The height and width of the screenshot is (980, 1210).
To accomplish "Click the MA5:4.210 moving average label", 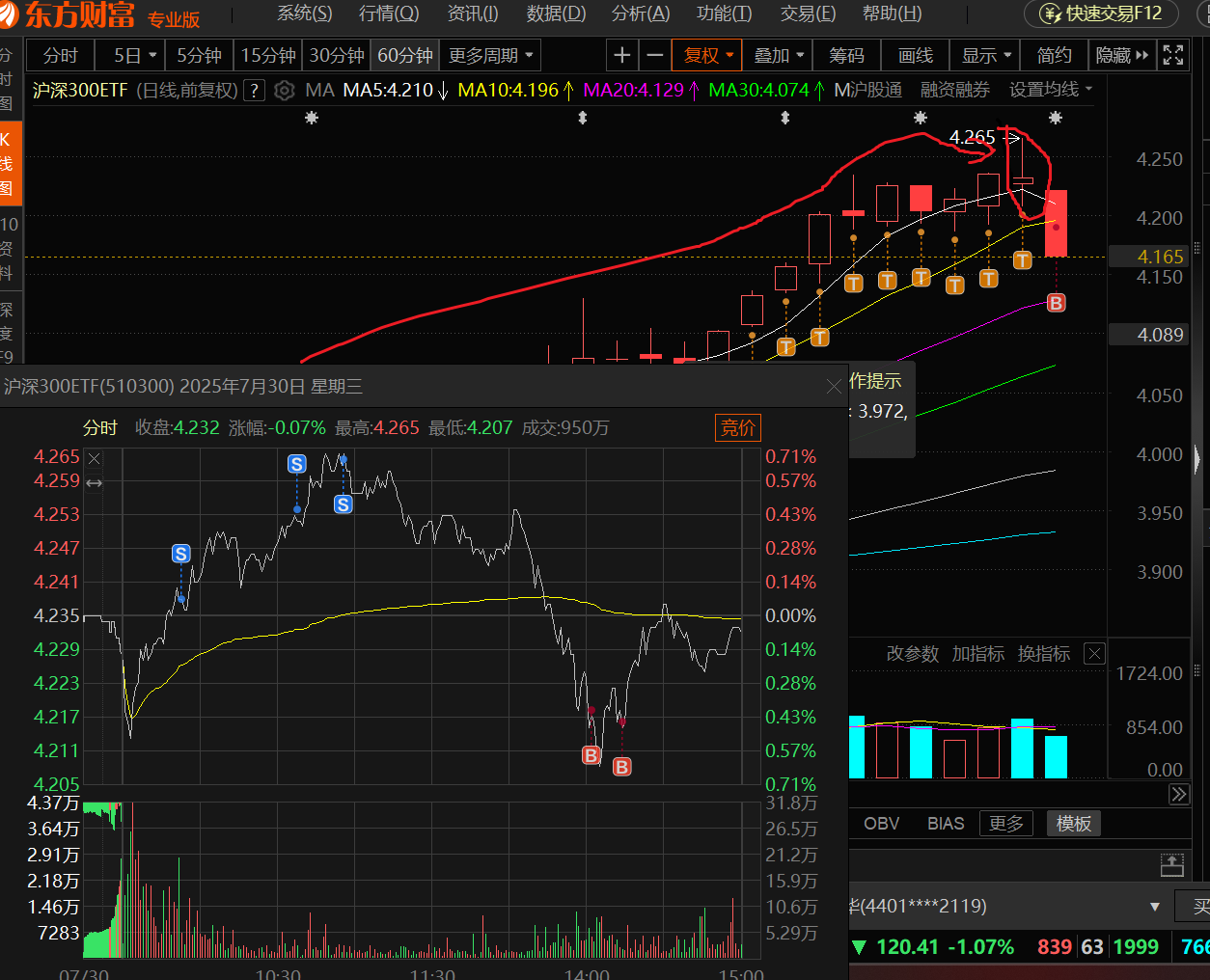I will coord(396,91).
